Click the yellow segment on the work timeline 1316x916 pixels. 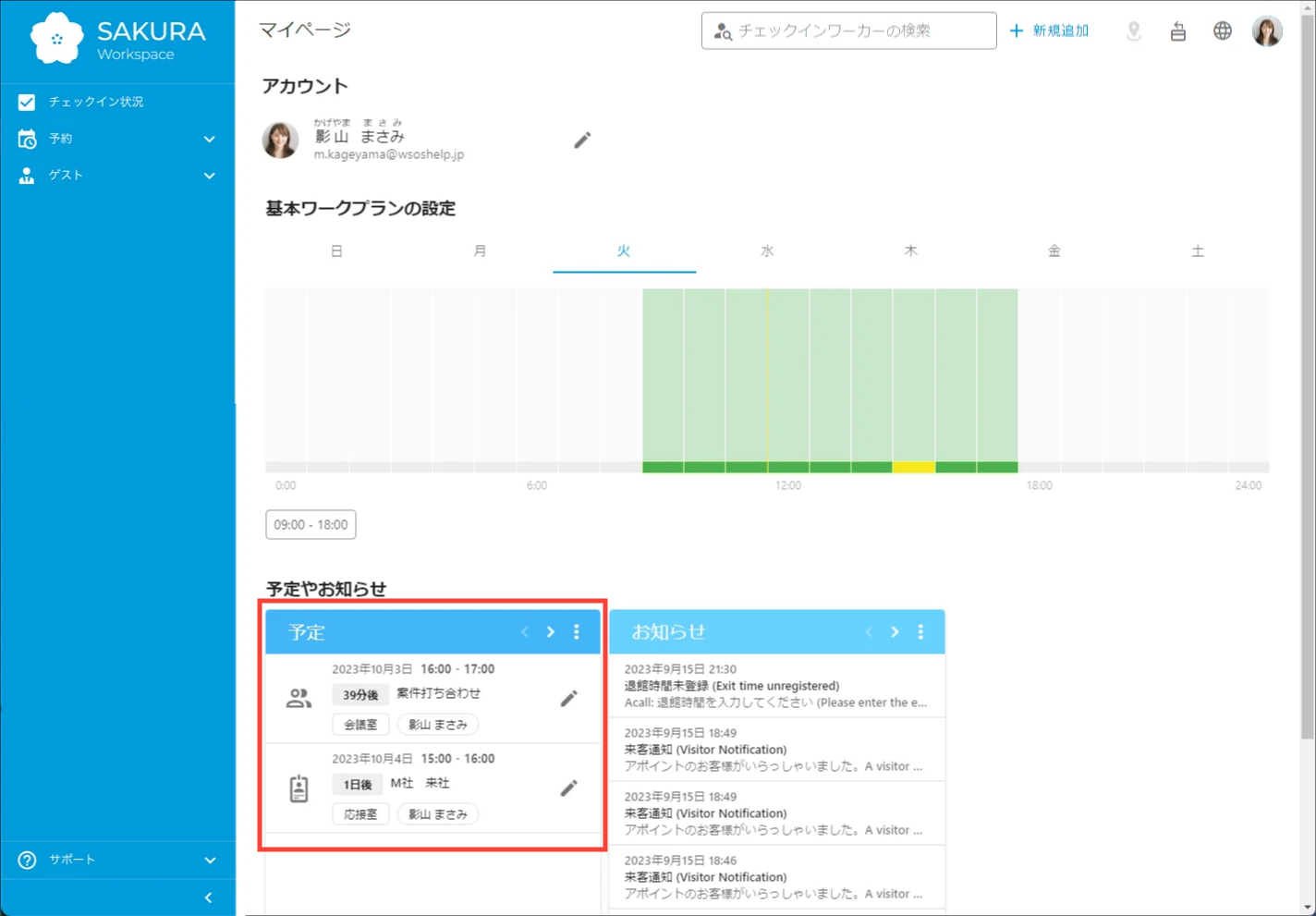913,468
